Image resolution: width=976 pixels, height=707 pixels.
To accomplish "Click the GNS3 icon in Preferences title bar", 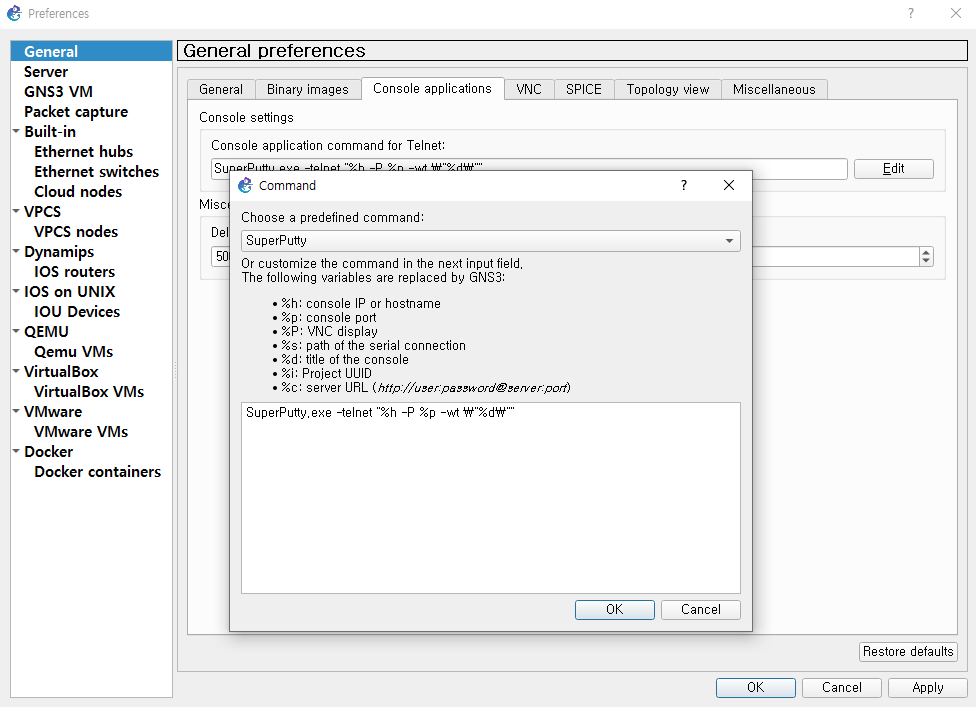I will (14, 13).
